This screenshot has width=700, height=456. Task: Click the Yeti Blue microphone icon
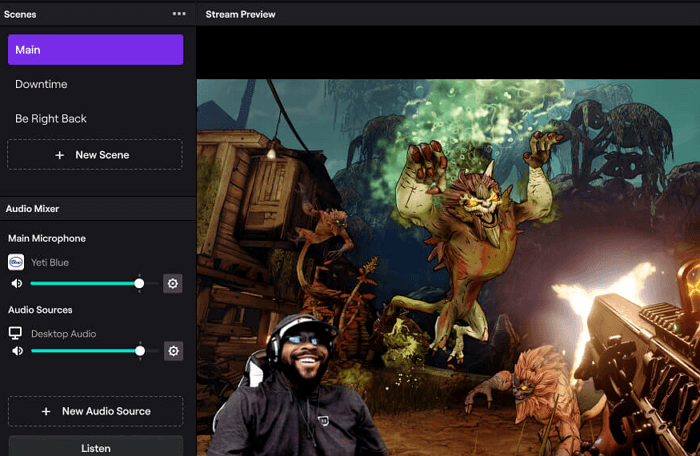tap(16, 262)
